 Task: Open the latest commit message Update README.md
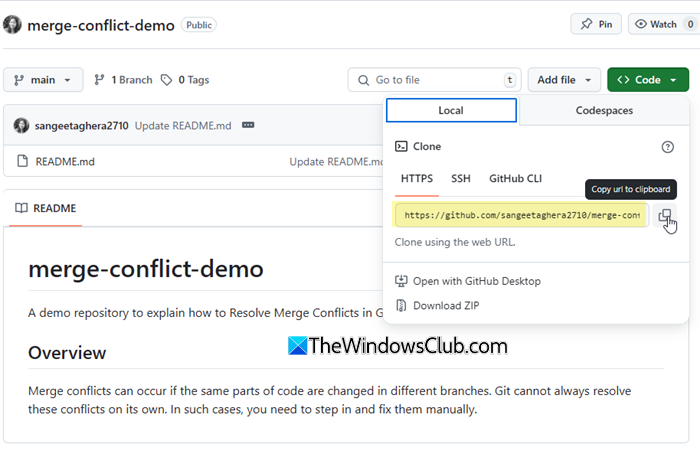[183, 126]
